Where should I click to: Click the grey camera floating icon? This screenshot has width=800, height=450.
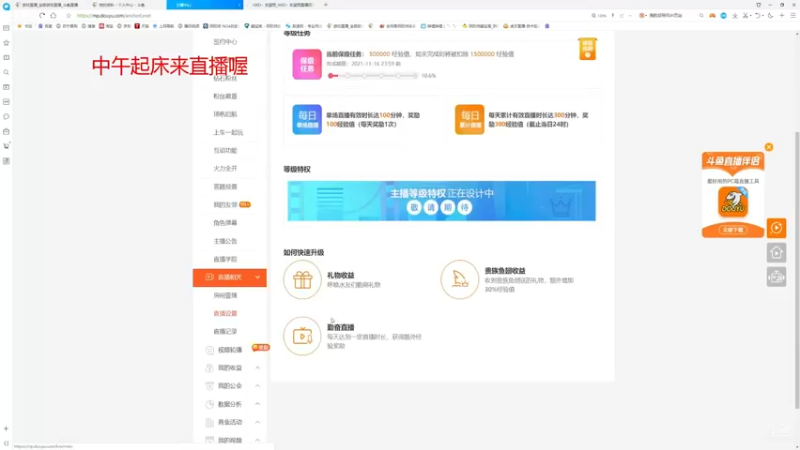(x=777, y=277)
